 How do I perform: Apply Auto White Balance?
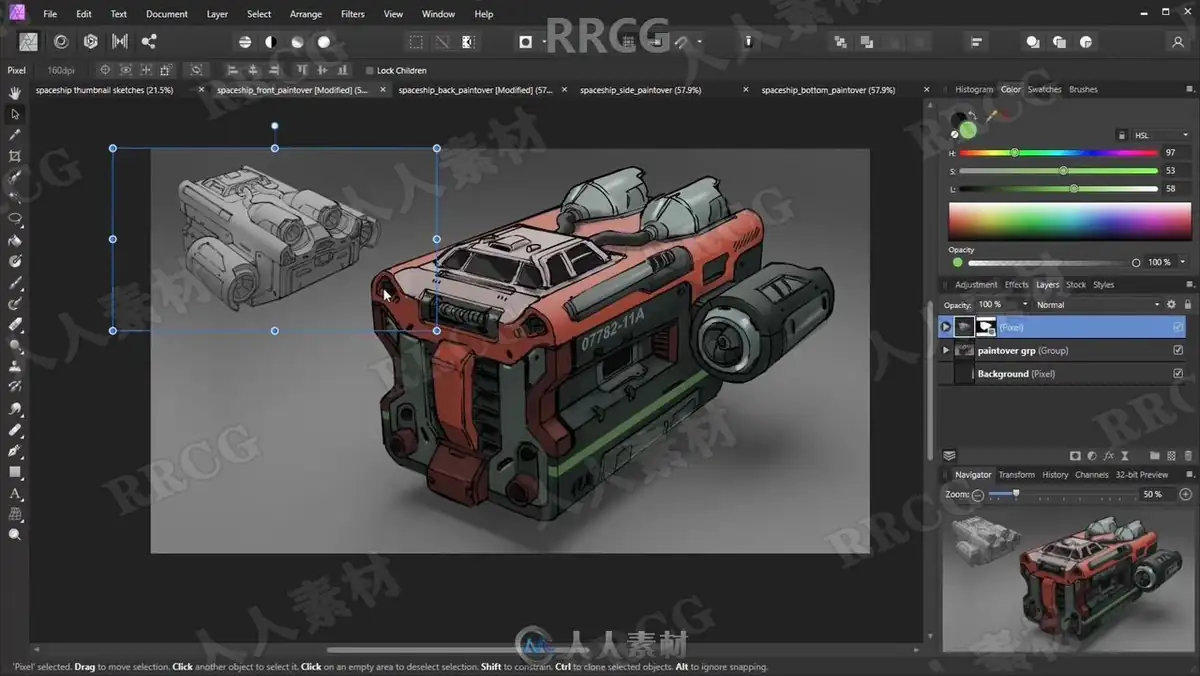[324, 42]
